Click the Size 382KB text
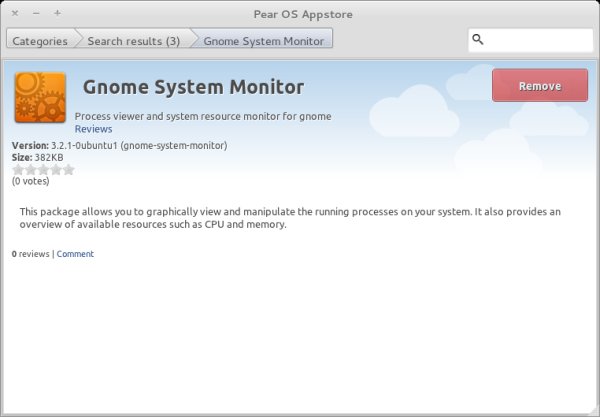 [38, 158]
